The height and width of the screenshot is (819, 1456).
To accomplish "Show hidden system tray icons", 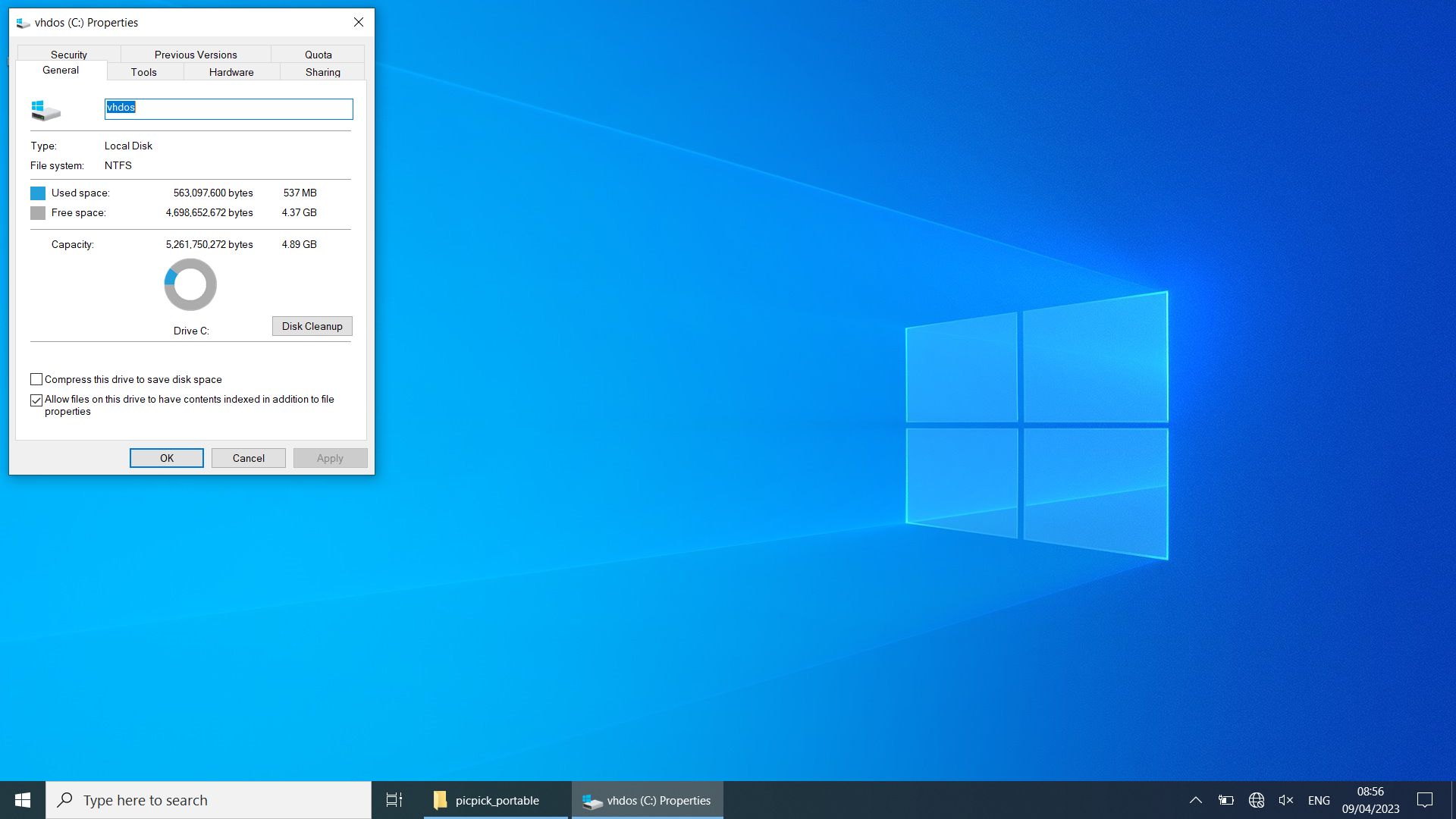I will point(1196,800).
